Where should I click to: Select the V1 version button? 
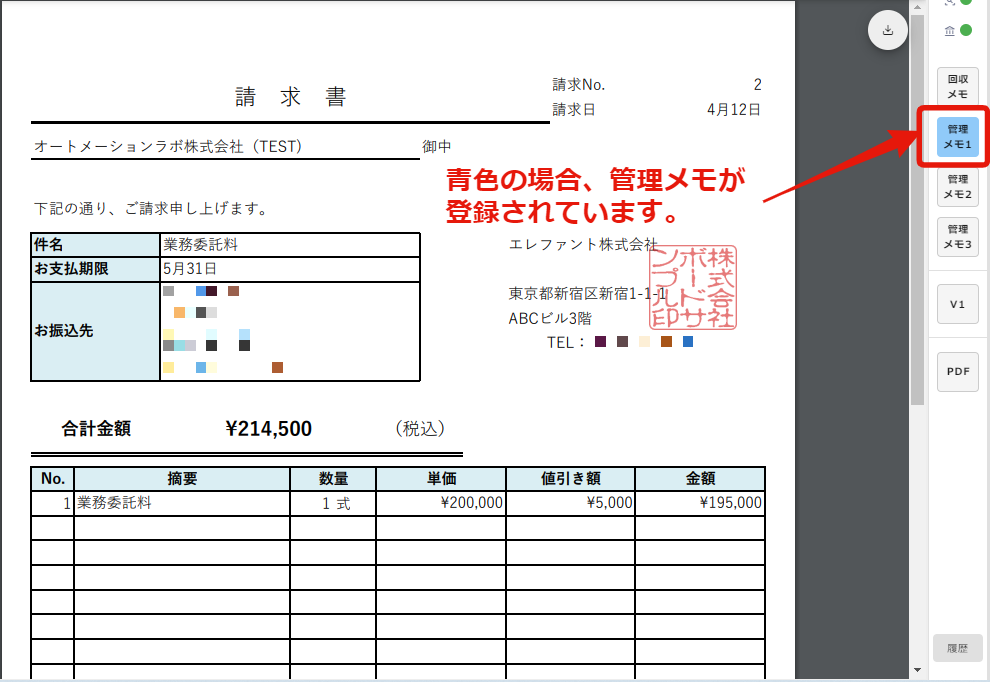pyautogui.click(x=957, y=304)
